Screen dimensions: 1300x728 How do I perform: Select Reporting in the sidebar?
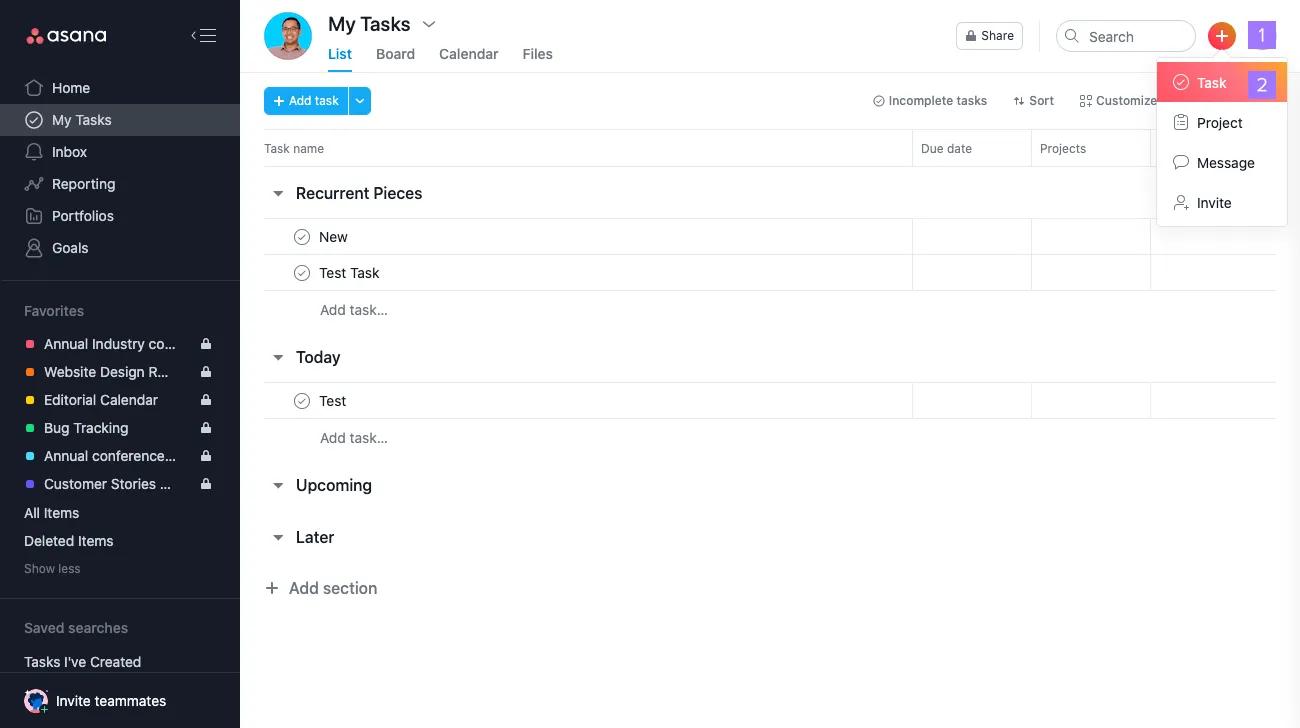point(83,184)
